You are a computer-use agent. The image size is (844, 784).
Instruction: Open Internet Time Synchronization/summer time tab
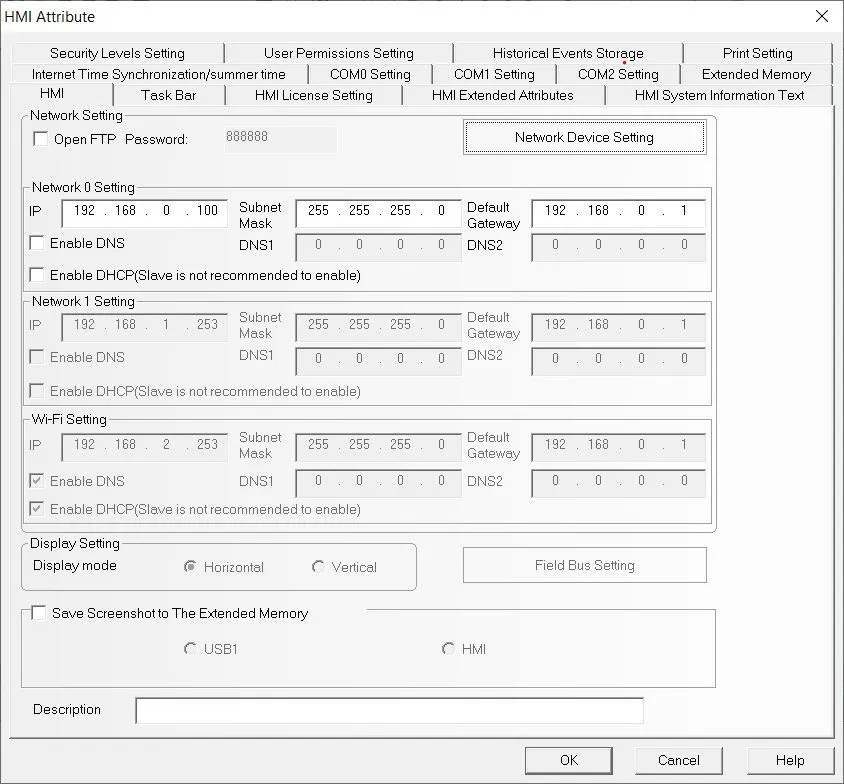[159, 74]
